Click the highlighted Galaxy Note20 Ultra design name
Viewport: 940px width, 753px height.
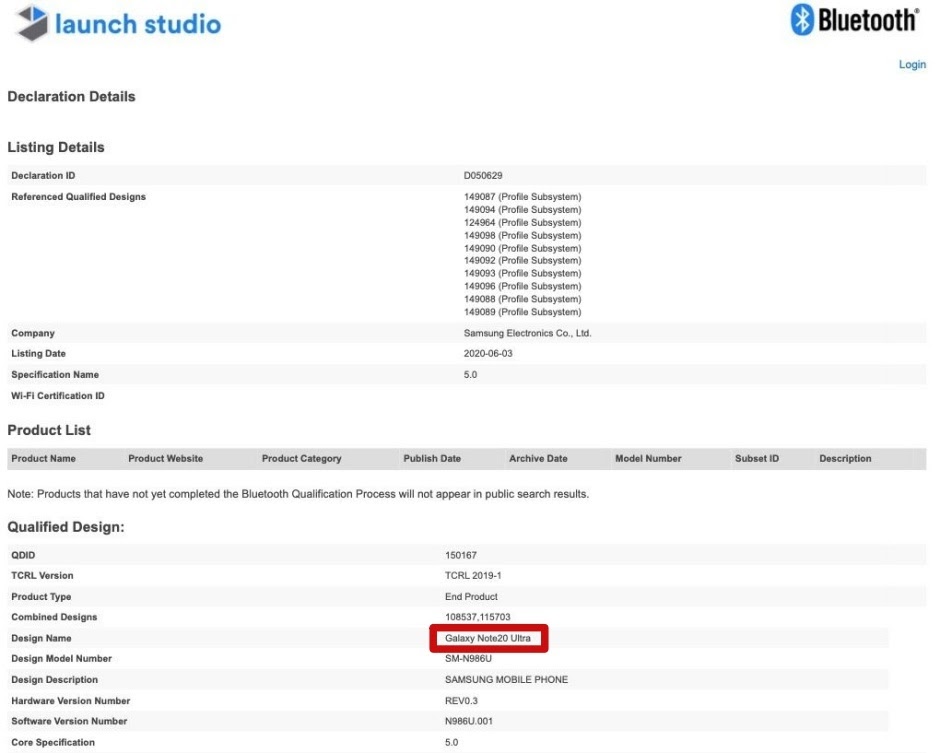(488, 638)
